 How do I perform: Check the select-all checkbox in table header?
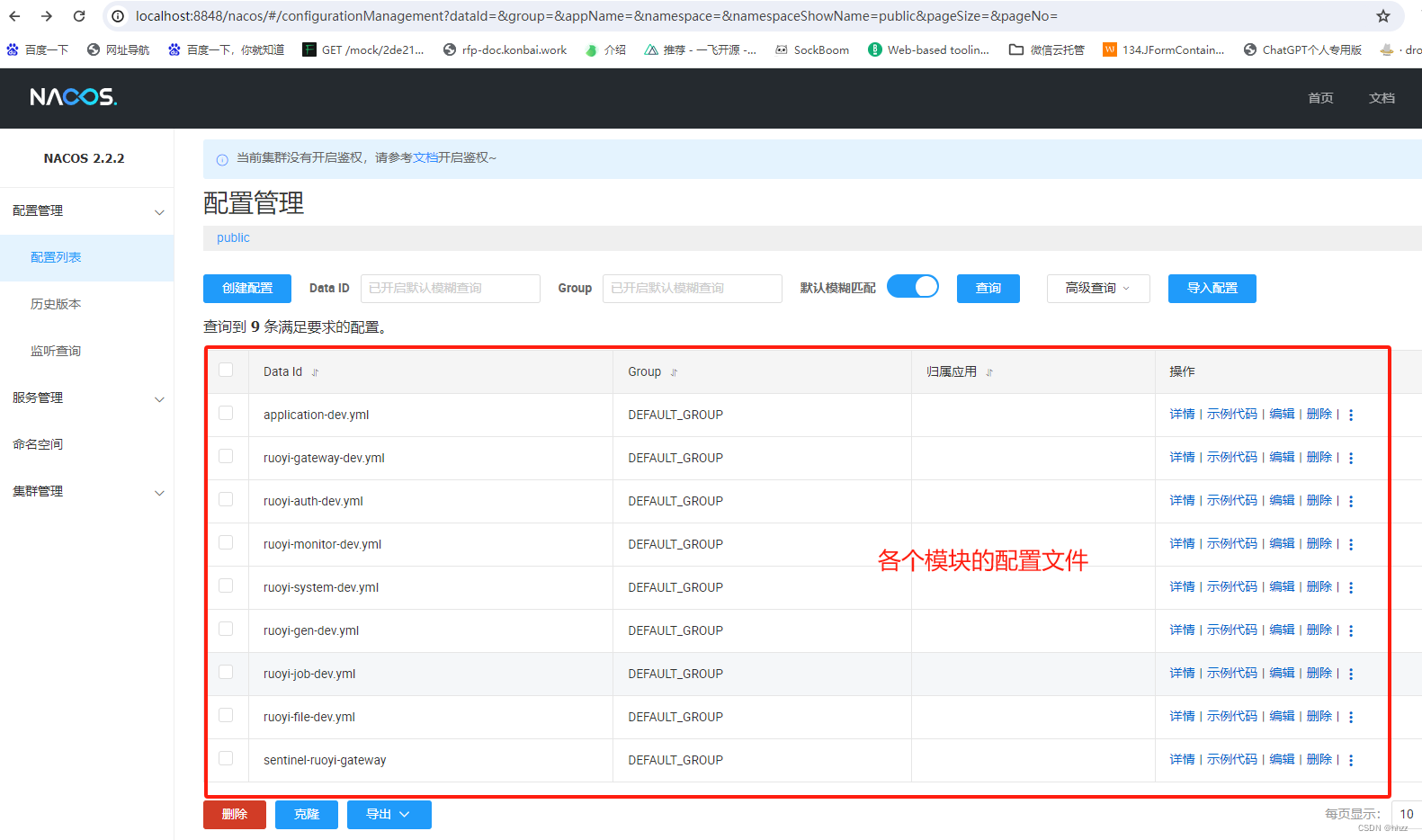(226, 370)
